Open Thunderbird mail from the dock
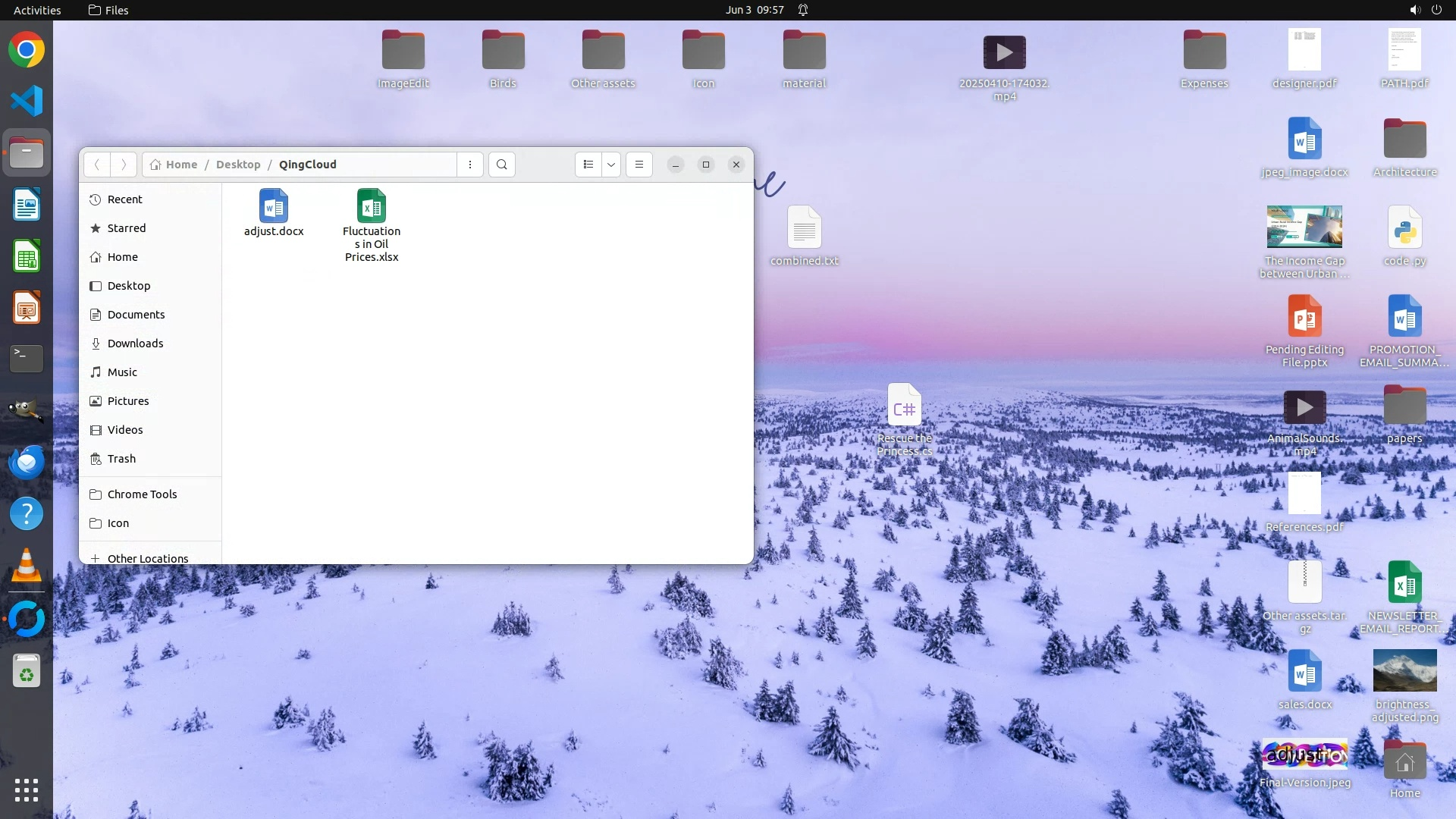 [x=27, y=462]
